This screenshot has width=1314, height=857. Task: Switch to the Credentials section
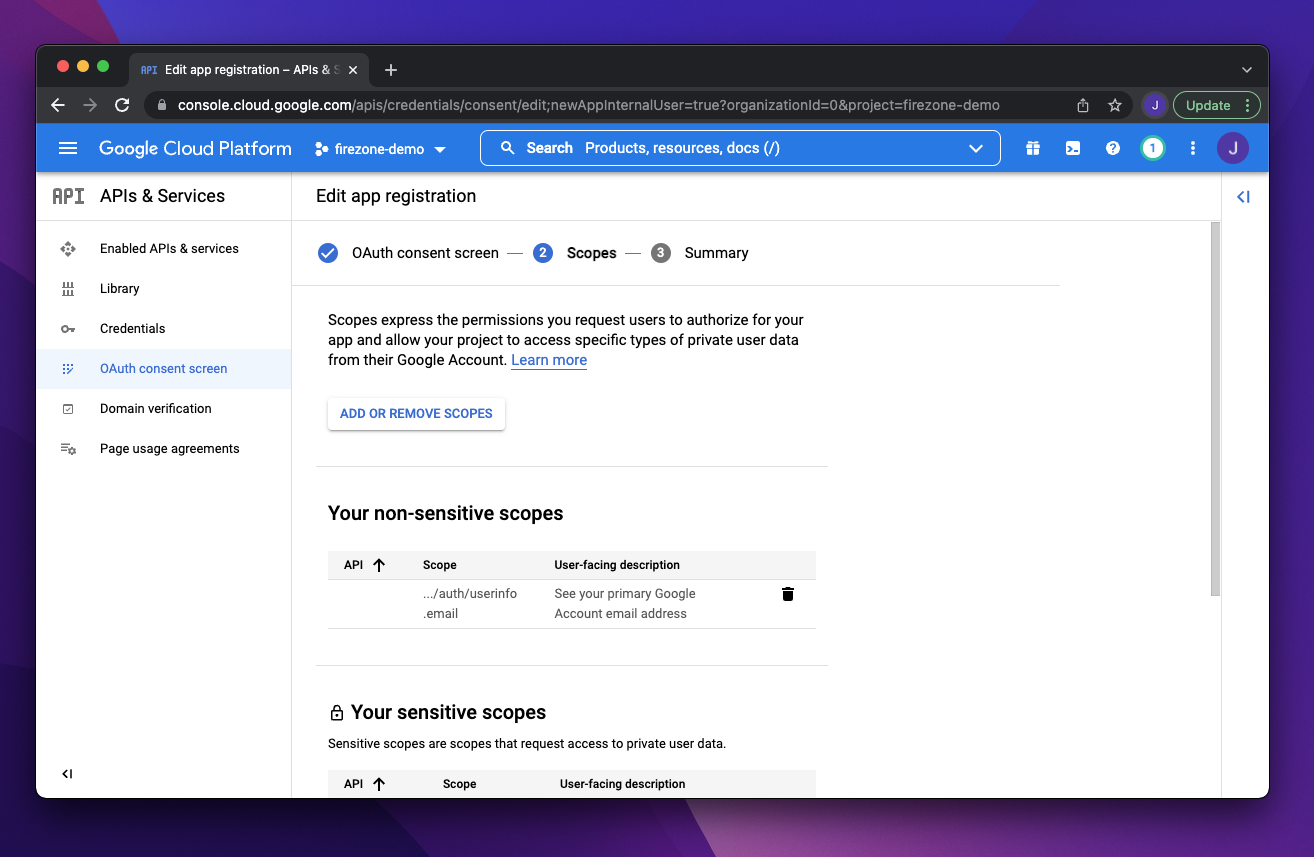(133, 328)
